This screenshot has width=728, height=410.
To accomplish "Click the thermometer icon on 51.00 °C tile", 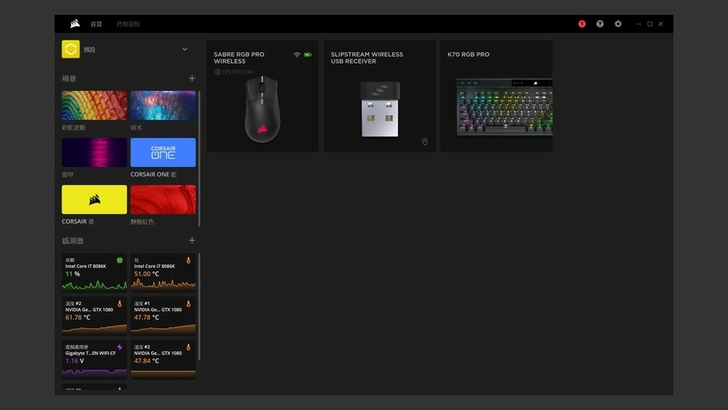I will click(188, 260).
